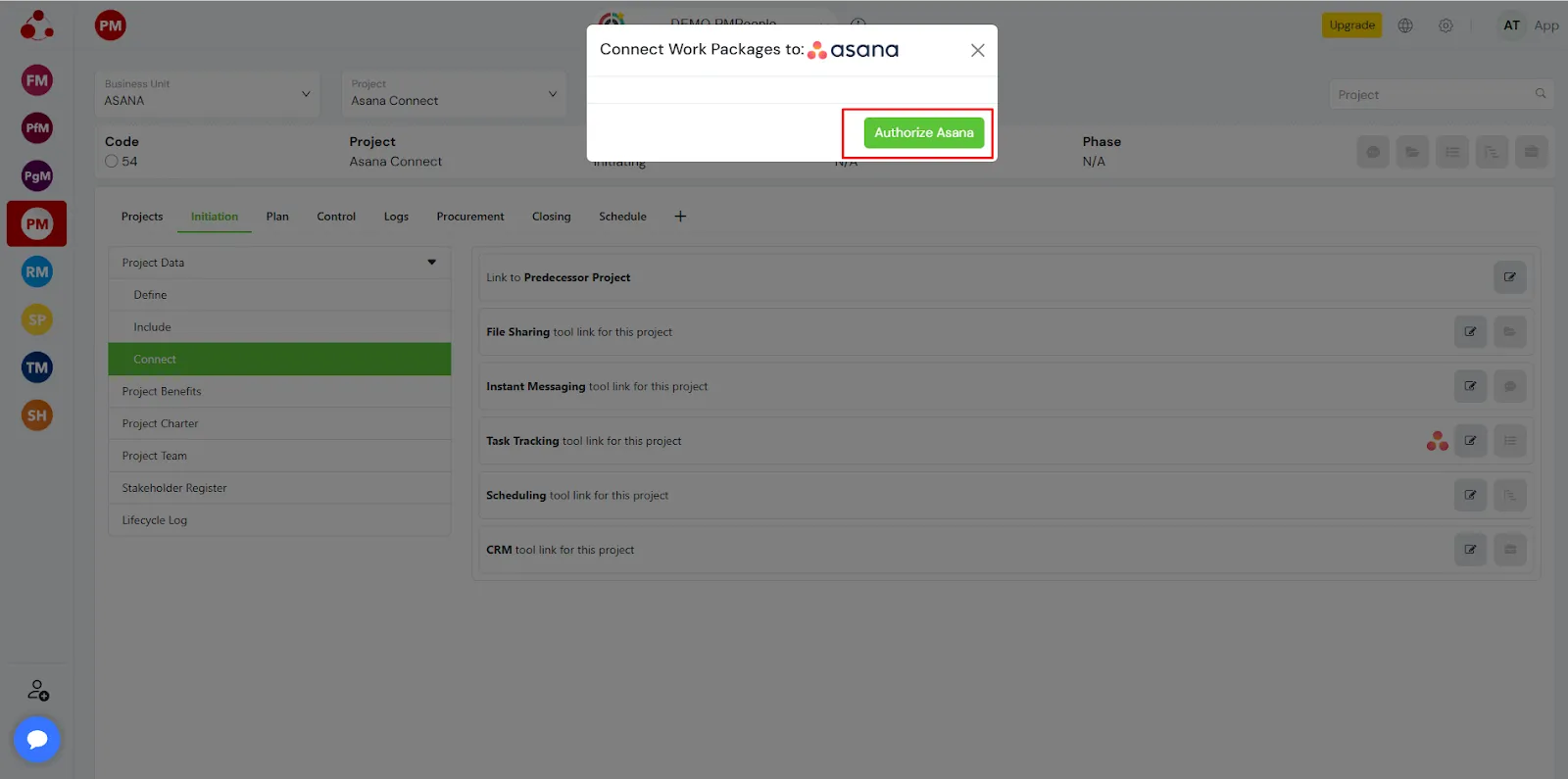The width and height of the screenshot is (1568, 779).
Task: Edit the Task Tracking tool link
Action: pos(1470,441)
